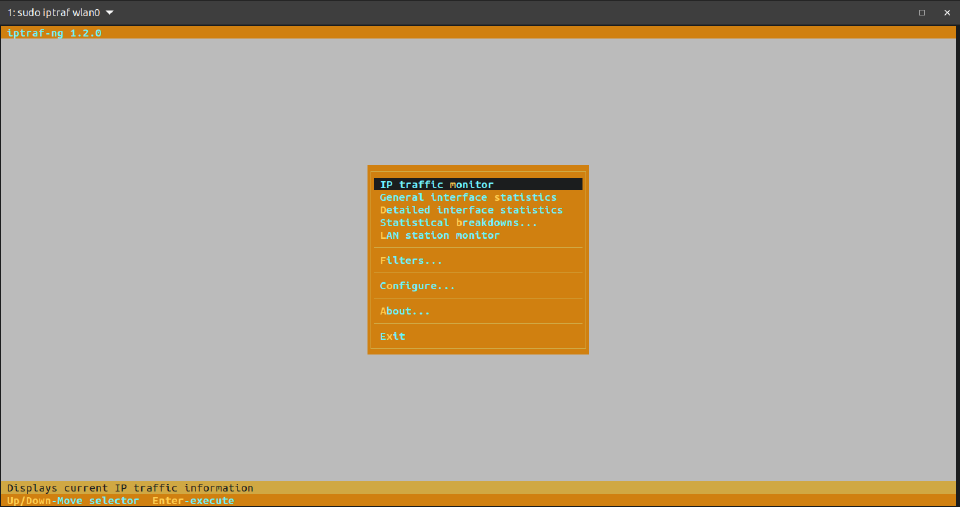Viewport: 960px width, 507px height.
Task: Click the Enter-execute key hint
Action: (193, 500)
